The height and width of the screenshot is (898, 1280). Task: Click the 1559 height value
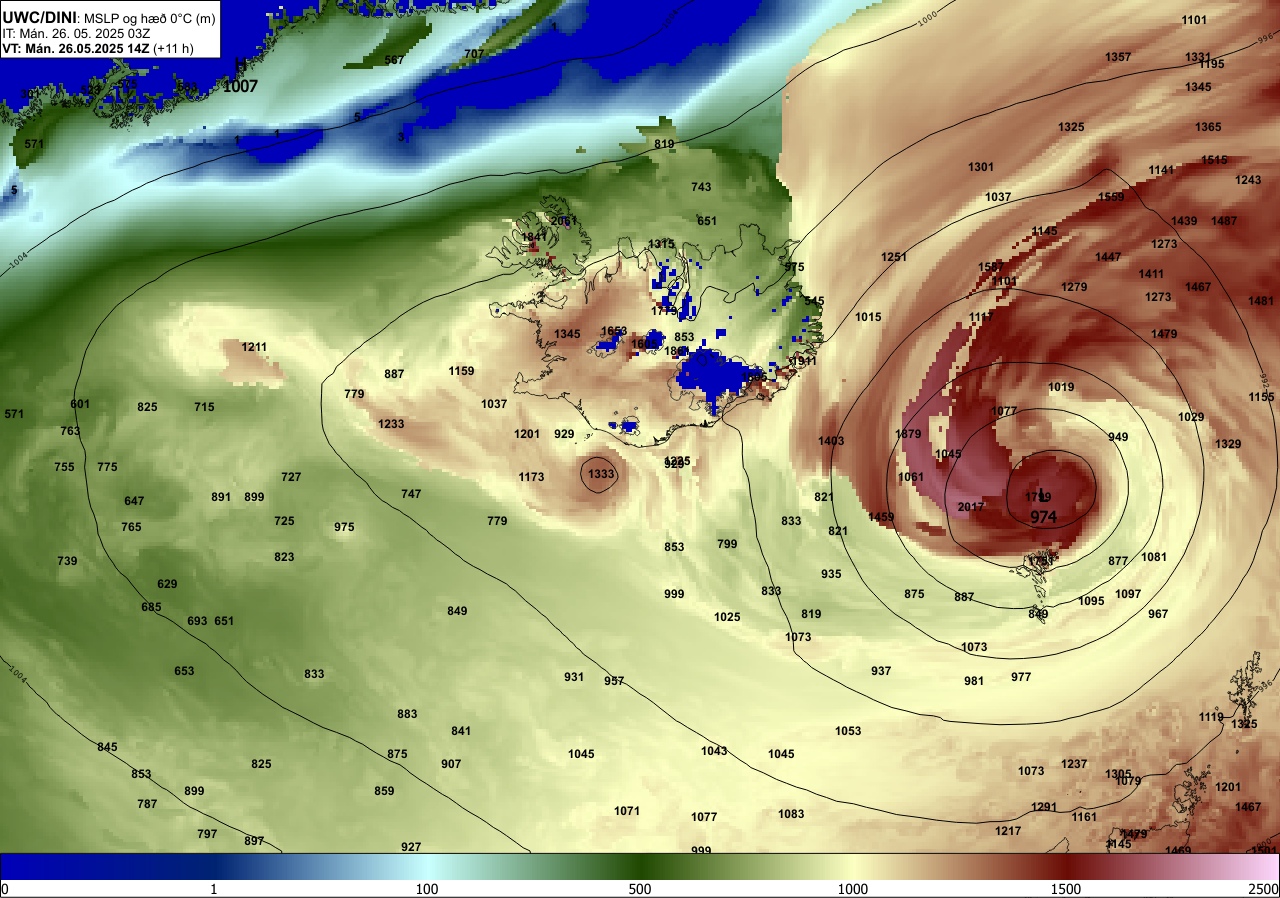pos(1111,197)
